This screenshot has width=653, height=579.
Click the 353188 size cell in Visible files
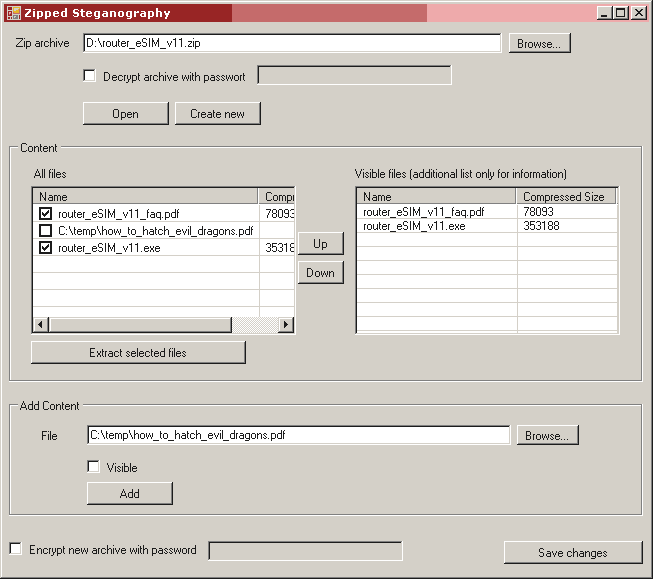[541, 226]
